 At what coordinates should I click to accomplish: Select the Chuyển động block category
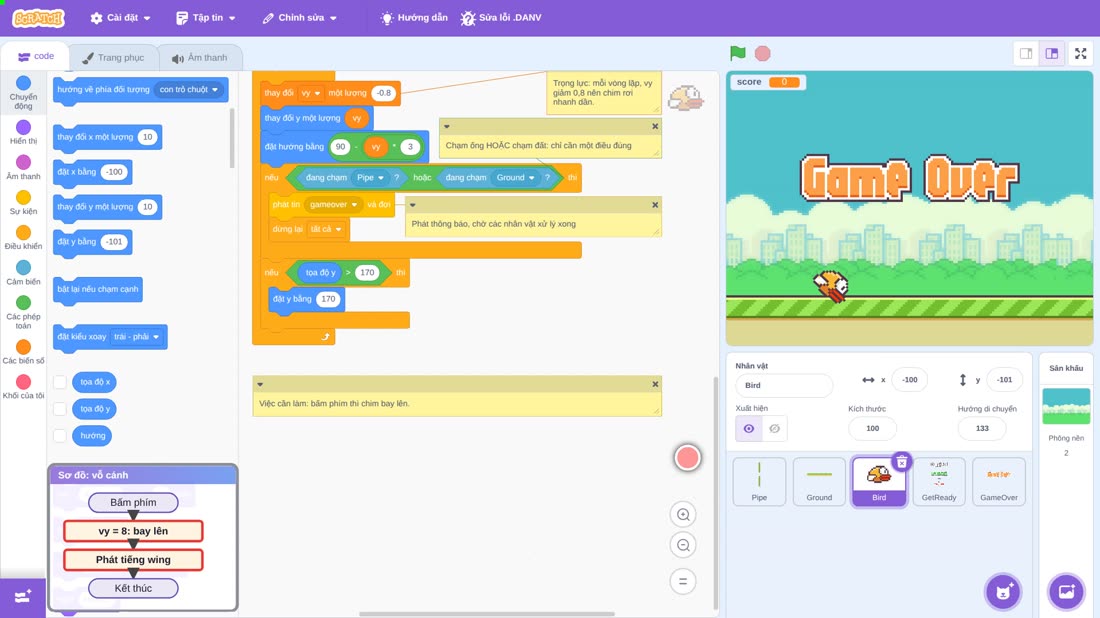click(23, 93)
